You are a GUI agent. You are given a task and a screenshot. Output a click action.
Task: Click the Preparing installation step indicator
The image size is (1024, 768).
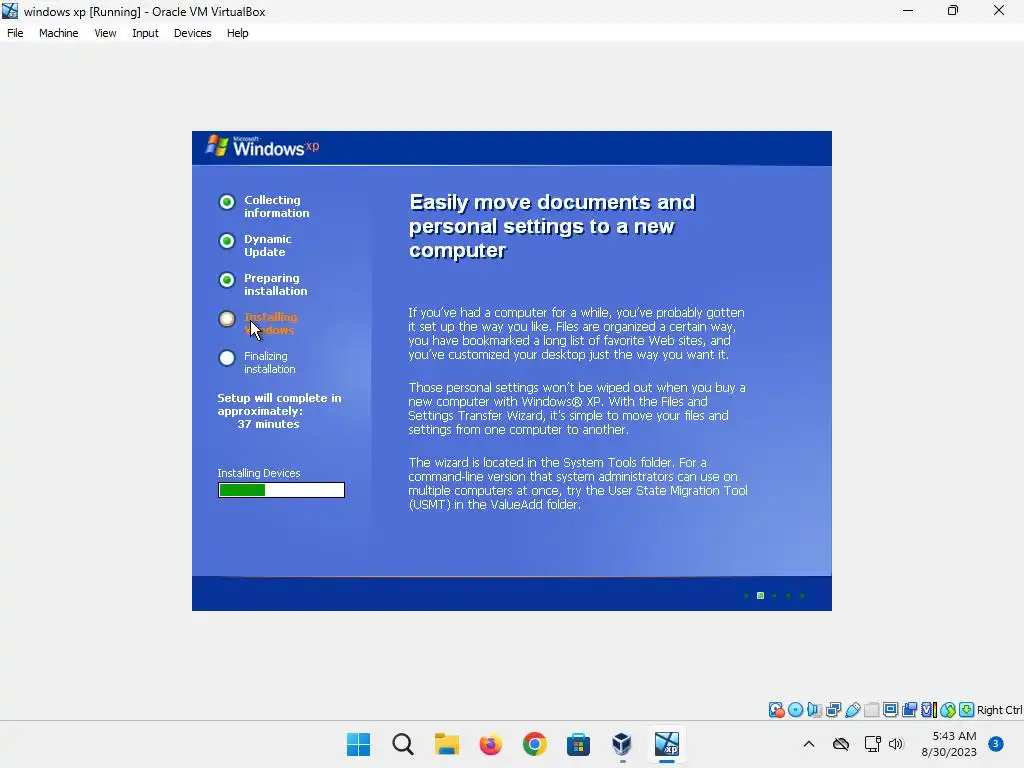[227, 280]
